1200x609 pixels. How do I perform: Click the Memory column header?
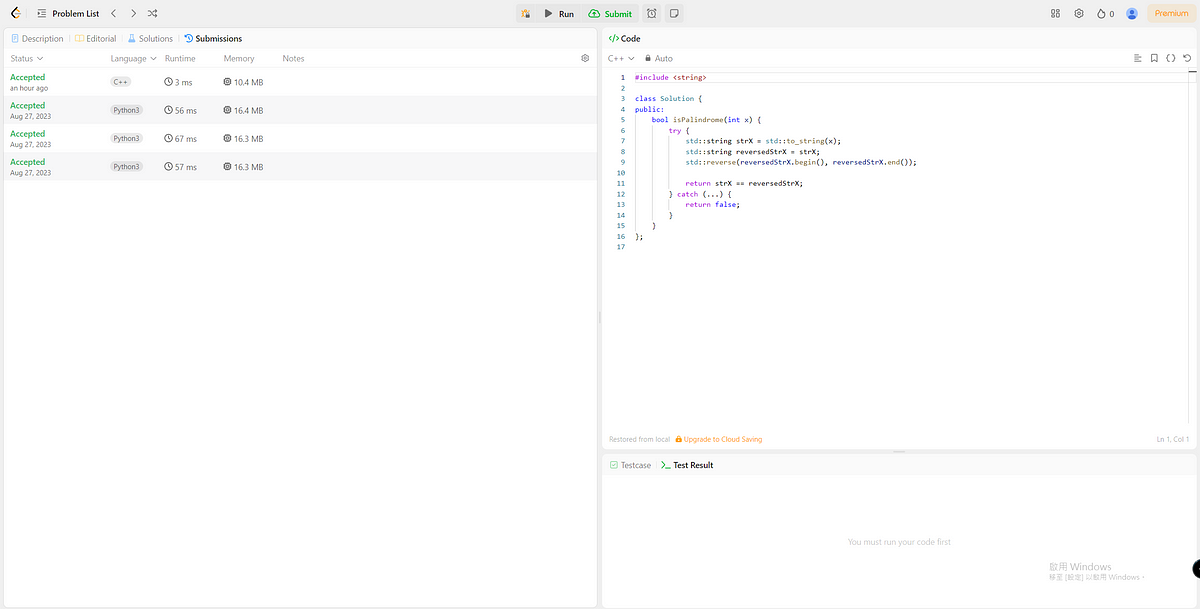[x=239, y=59]
